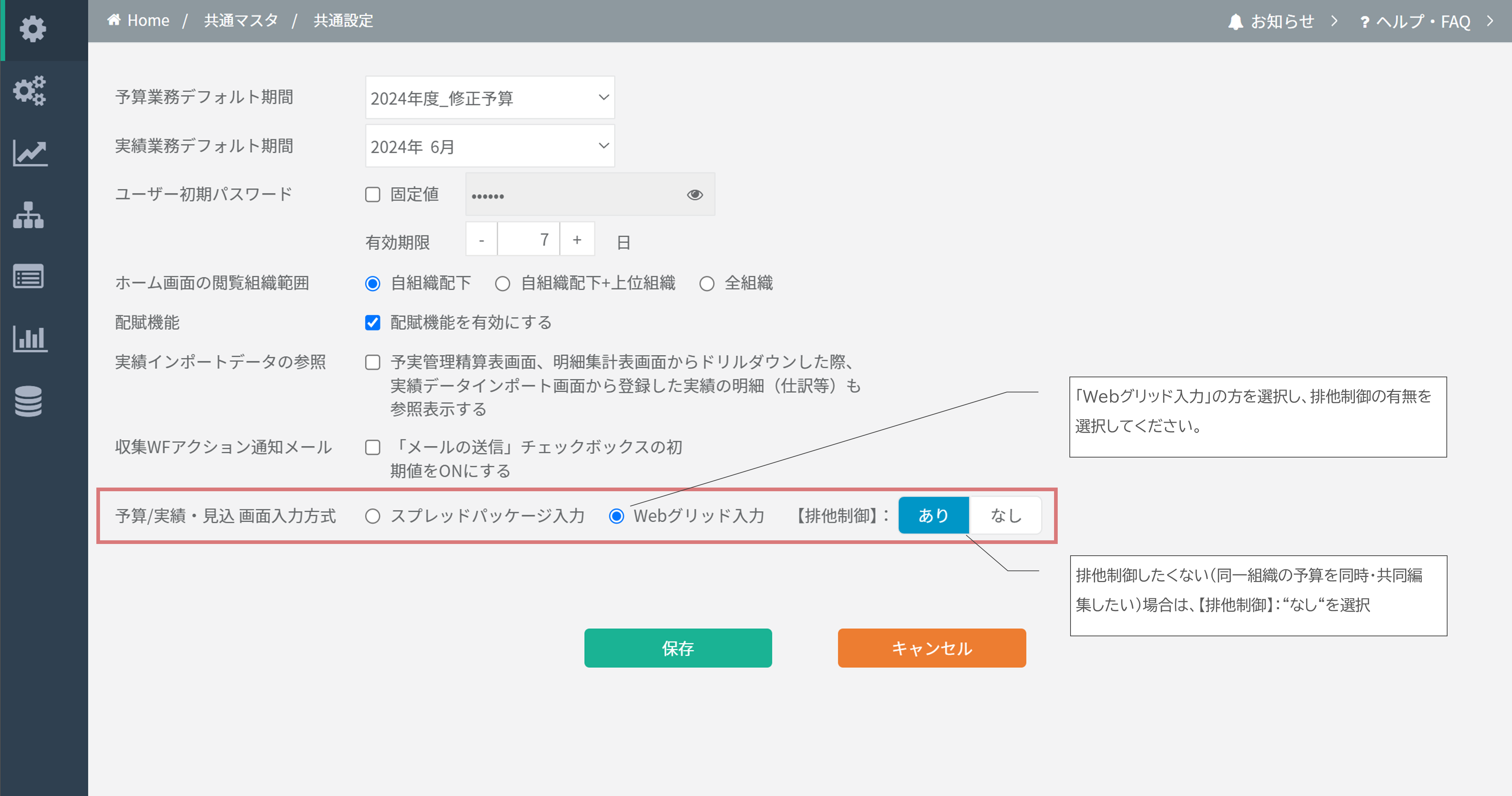Expand 予算業務デフォルト期間 dropdown

(x=489, y=97)
